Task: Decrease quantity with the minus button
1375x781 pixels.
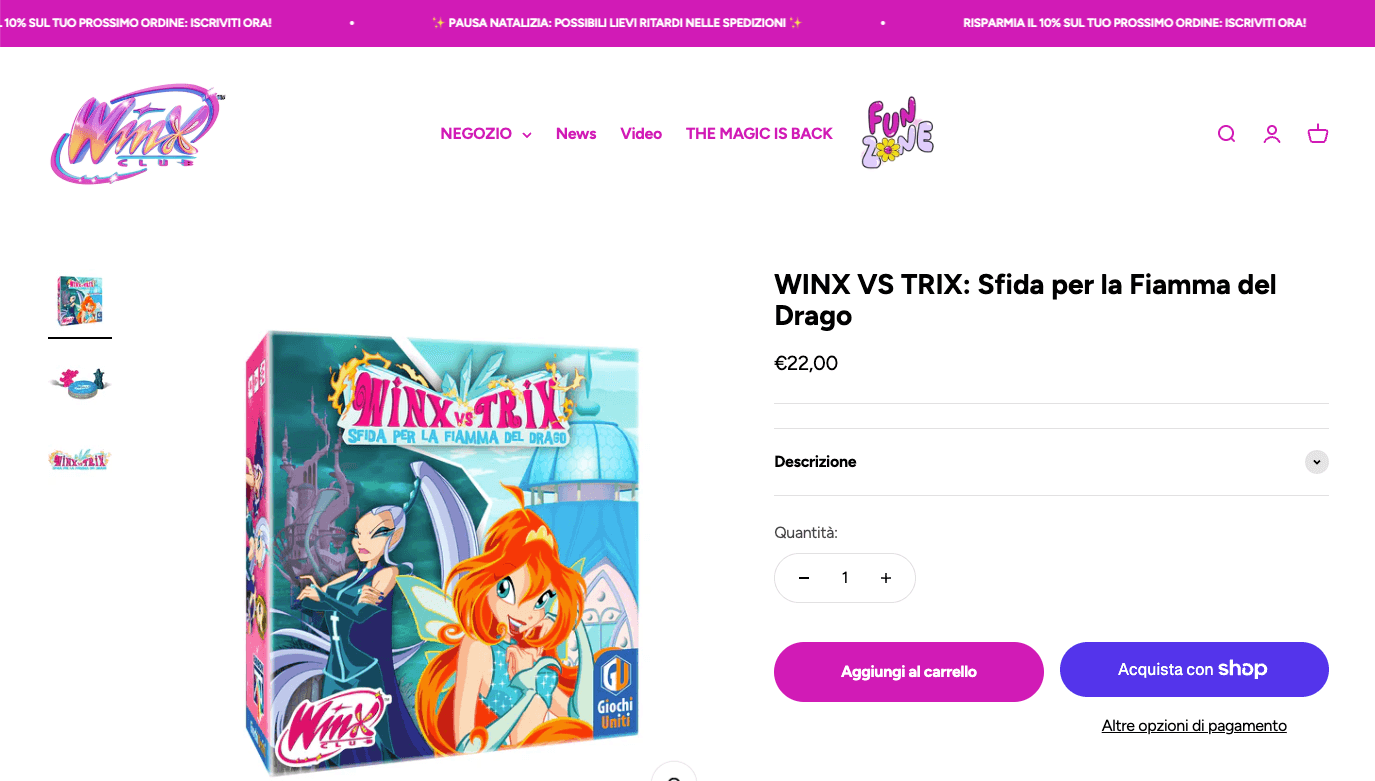Action: [804, 578]
